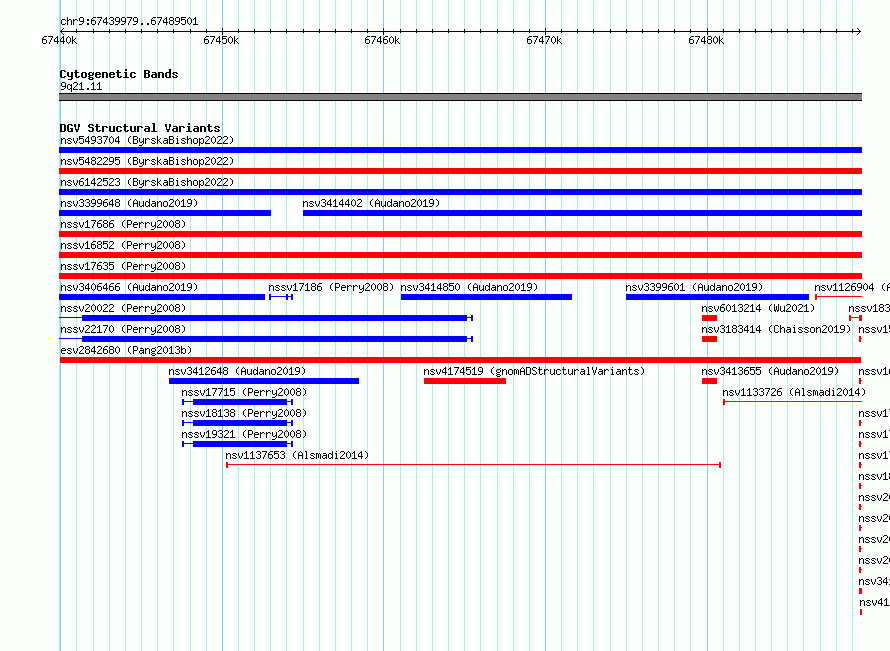This screenshot has height=651, width=890.
Task: Click the blue bar of nsv3399648
Action: pyautogui.click(x=165, y=213)
